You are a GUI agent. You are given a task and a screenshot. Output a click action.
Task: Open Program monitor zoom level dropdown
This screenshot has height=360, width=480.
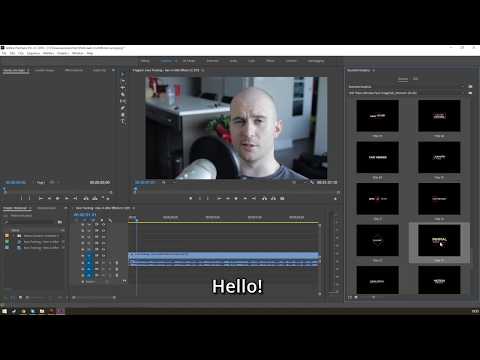tap(168, 182)
